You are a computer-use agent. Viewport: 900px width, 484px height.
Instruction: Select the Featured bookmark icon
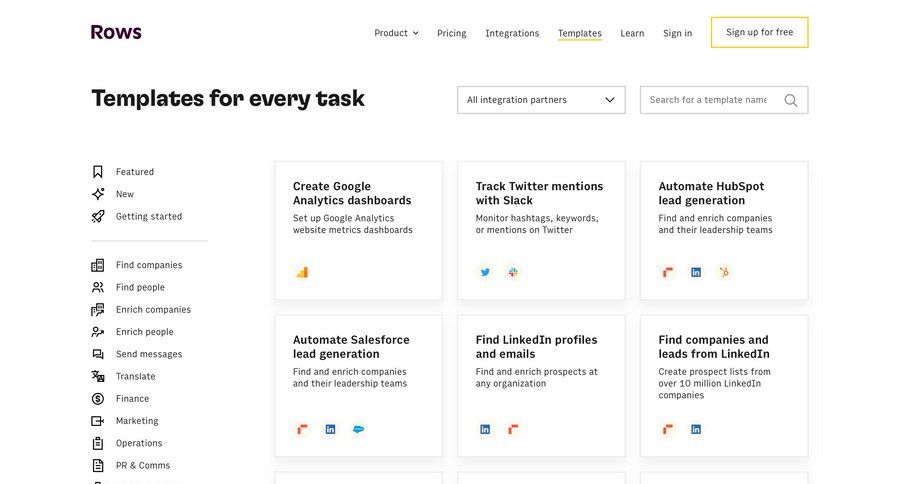point(98,172)
